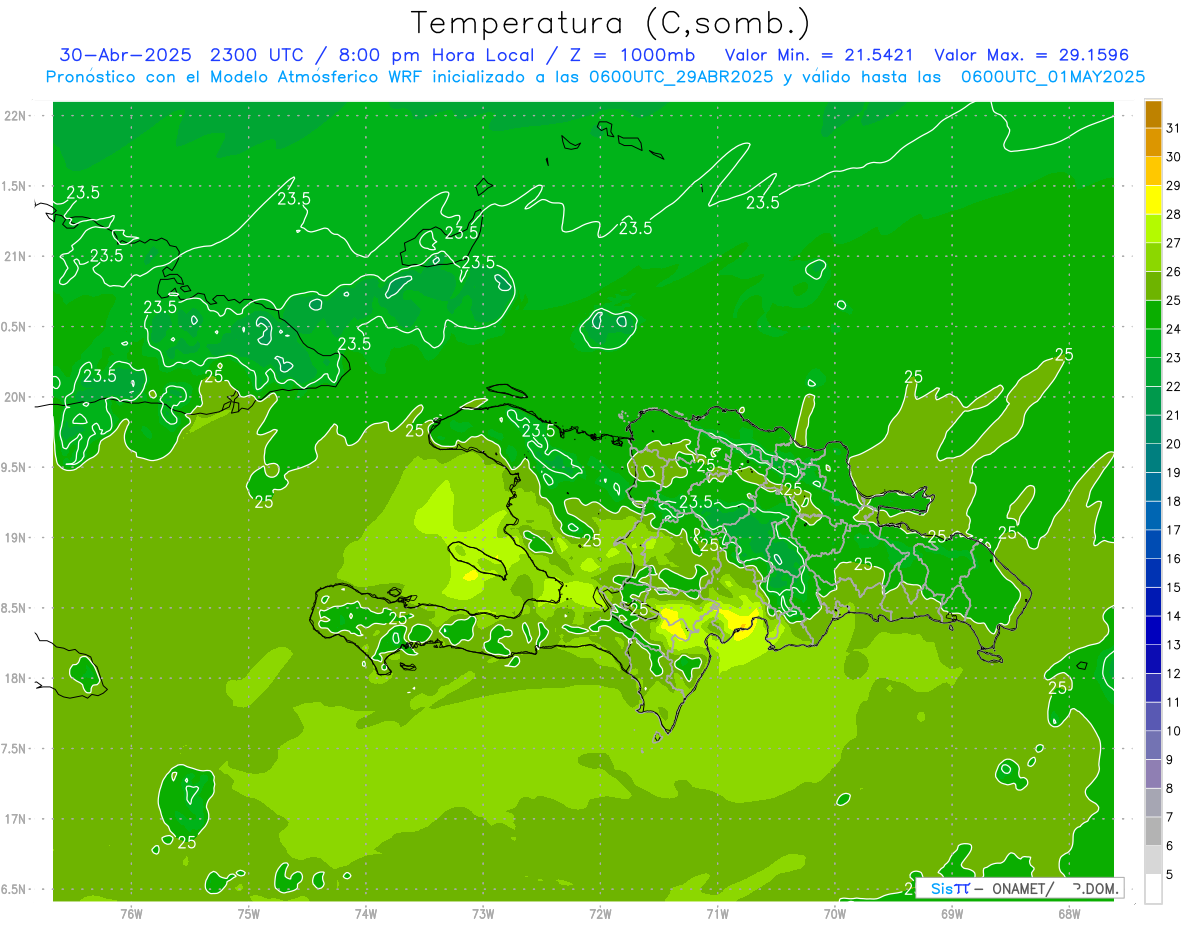Pick the orange legend swatch above 31
This screenshot has width=1200, height=927.
coord(1153,114)
